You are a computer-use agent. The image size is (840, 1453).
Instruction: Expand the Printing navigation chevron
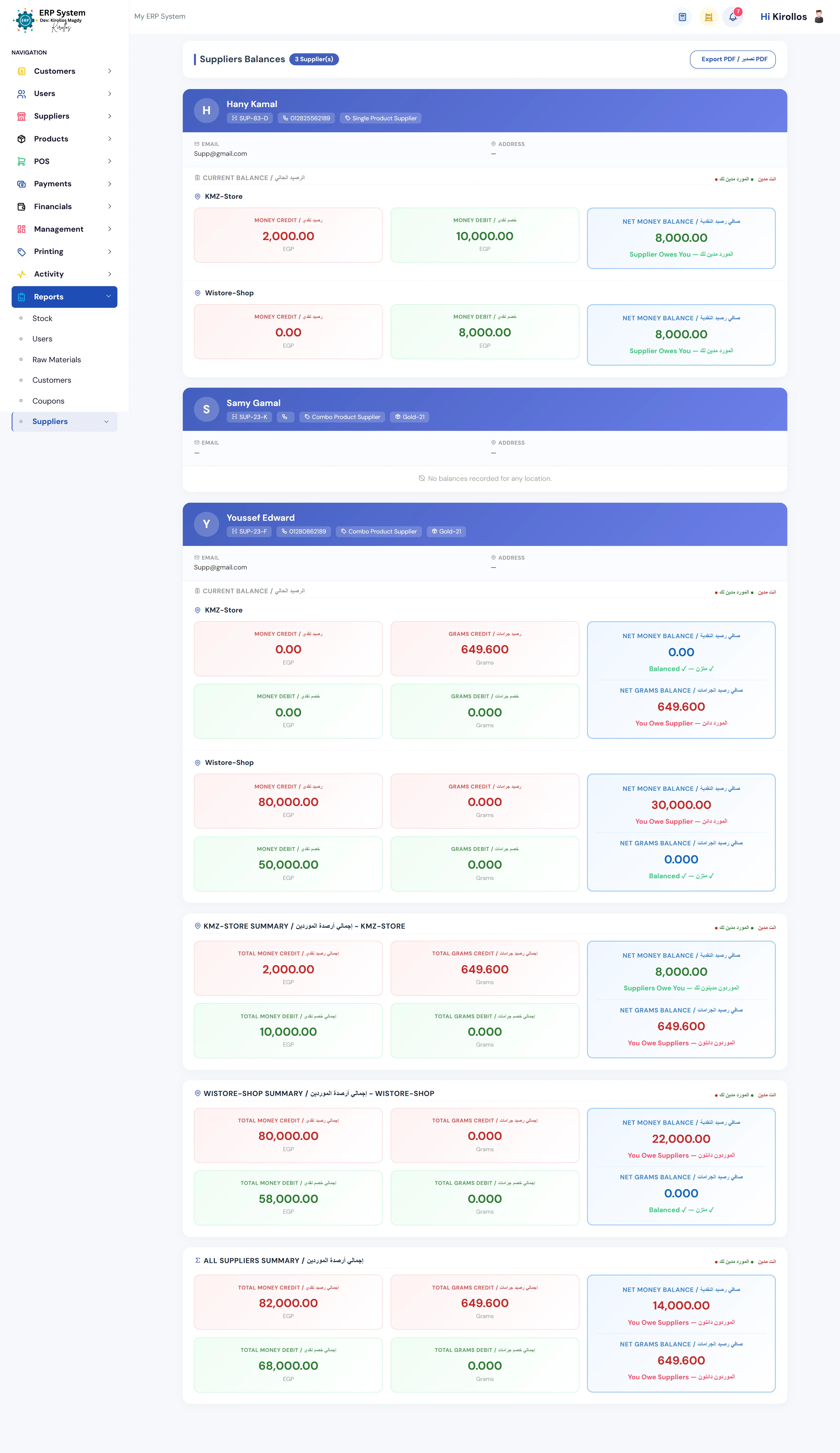(x=109, y=251)
